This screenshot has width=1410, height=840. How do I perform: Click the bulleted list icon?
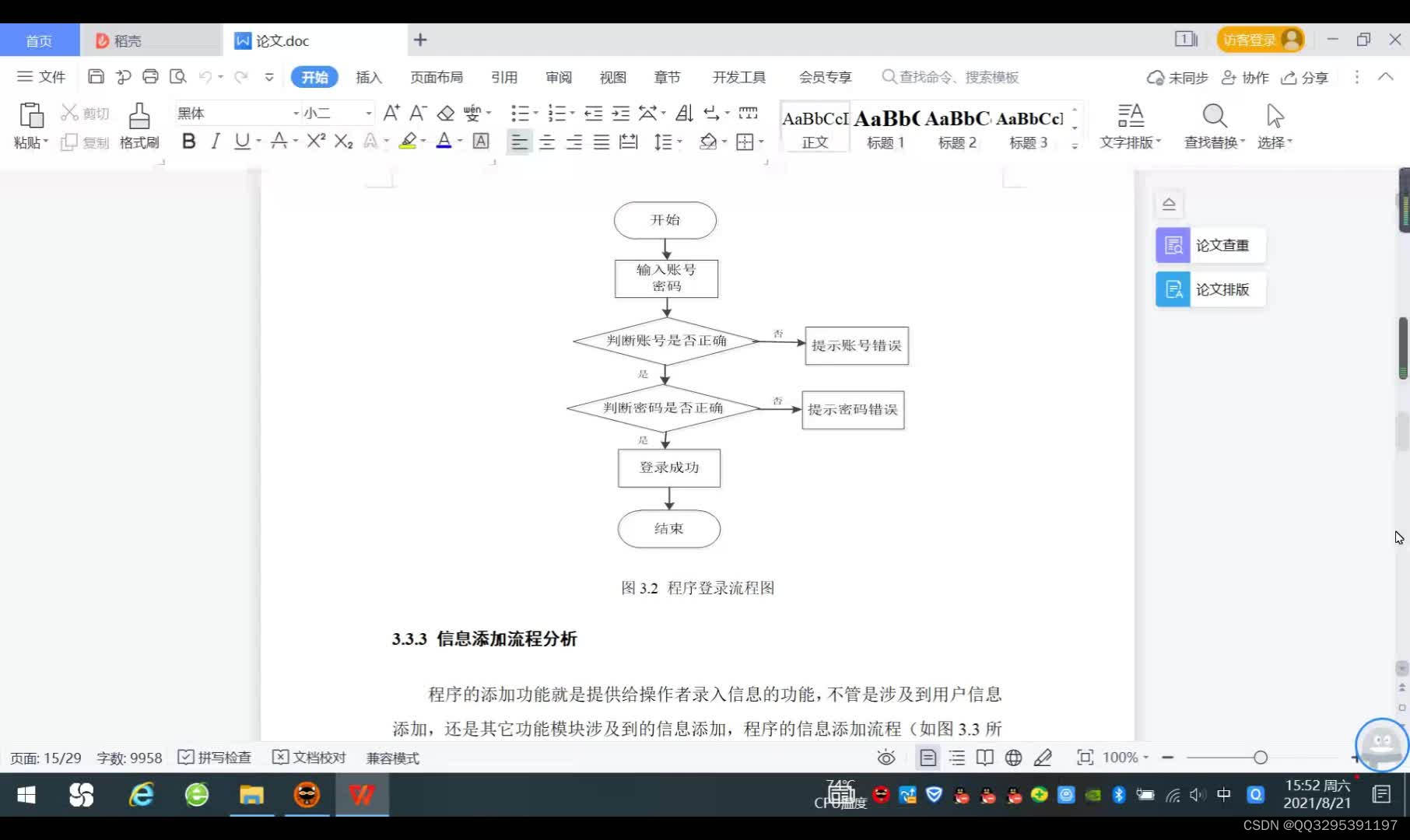[x=520, y=114]
